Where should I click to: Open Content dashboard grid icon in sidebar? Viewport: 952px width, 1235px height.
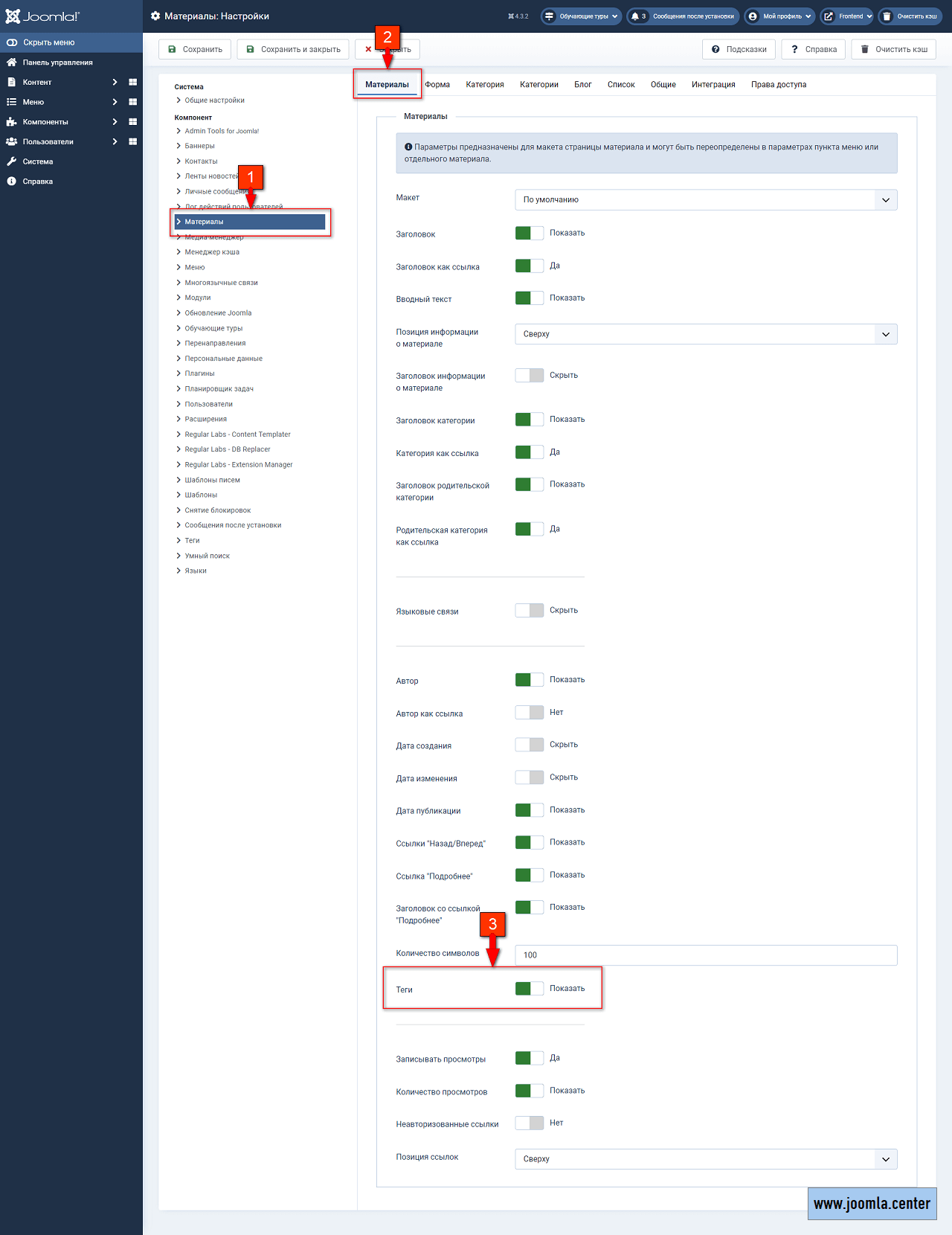[132, 82]
